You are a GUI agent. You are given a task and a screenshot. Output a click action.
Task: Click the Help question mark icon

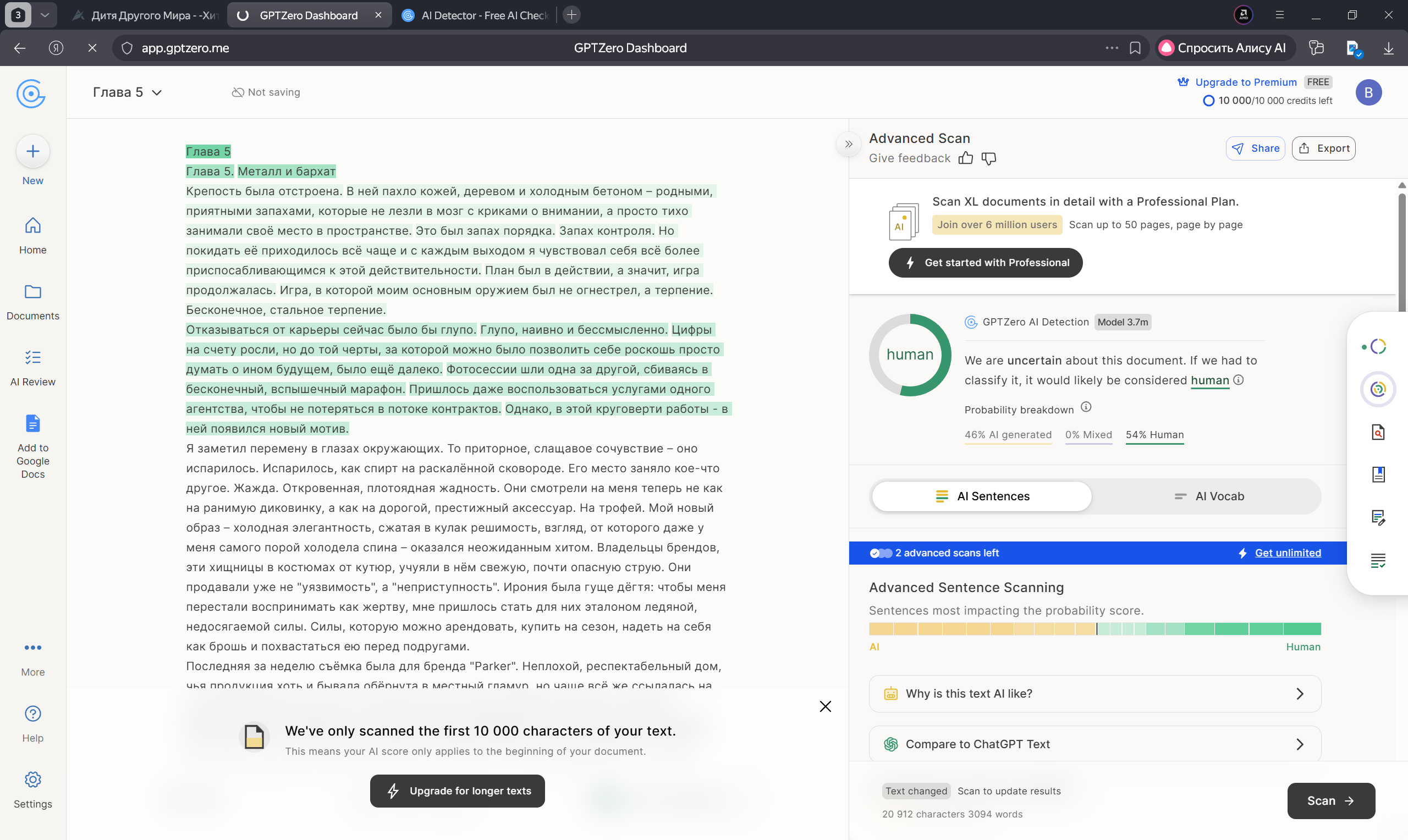pyautogui.click(x=33, y=714)
